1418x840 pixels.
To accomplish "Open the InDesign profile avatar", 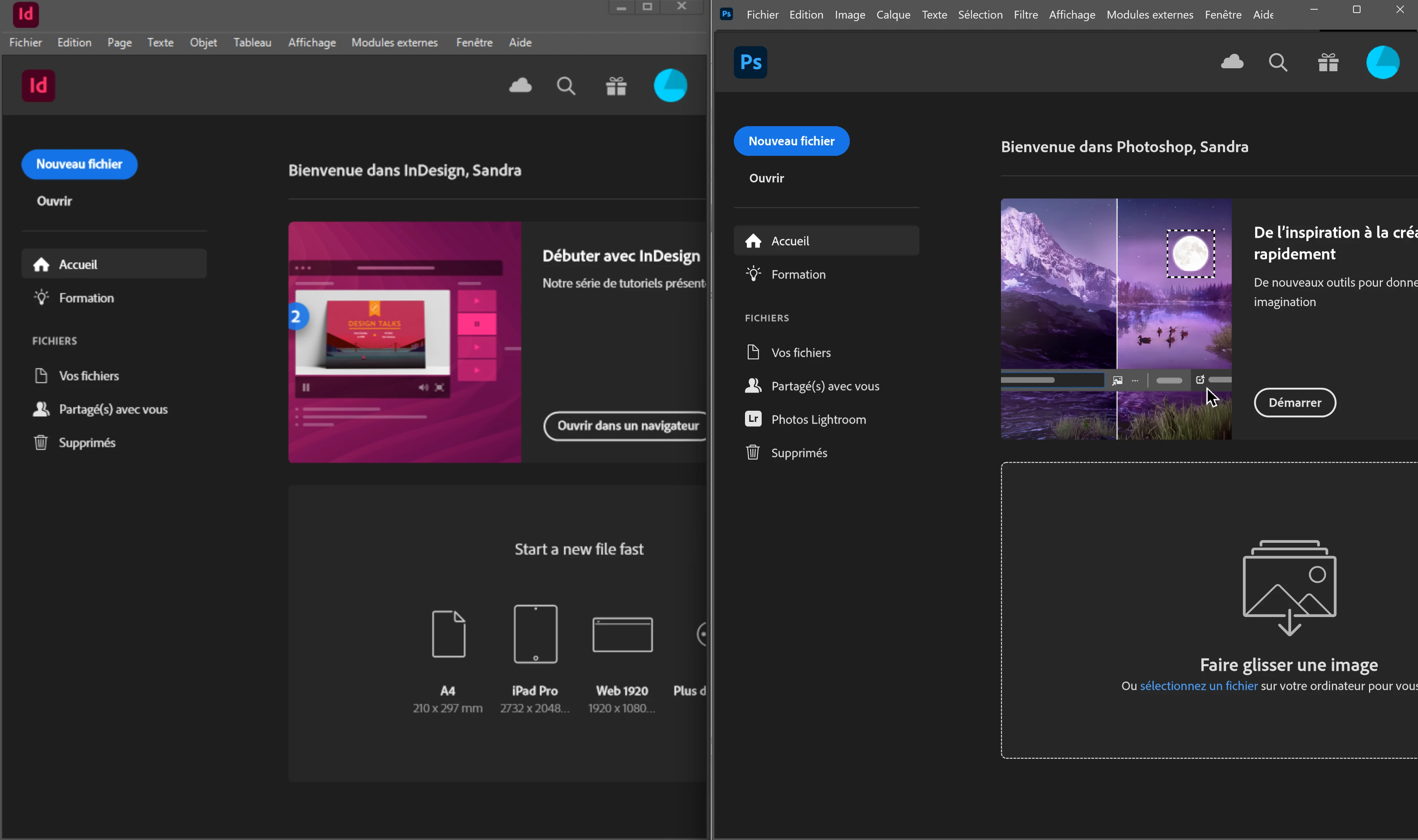I will tap(670, 86).
